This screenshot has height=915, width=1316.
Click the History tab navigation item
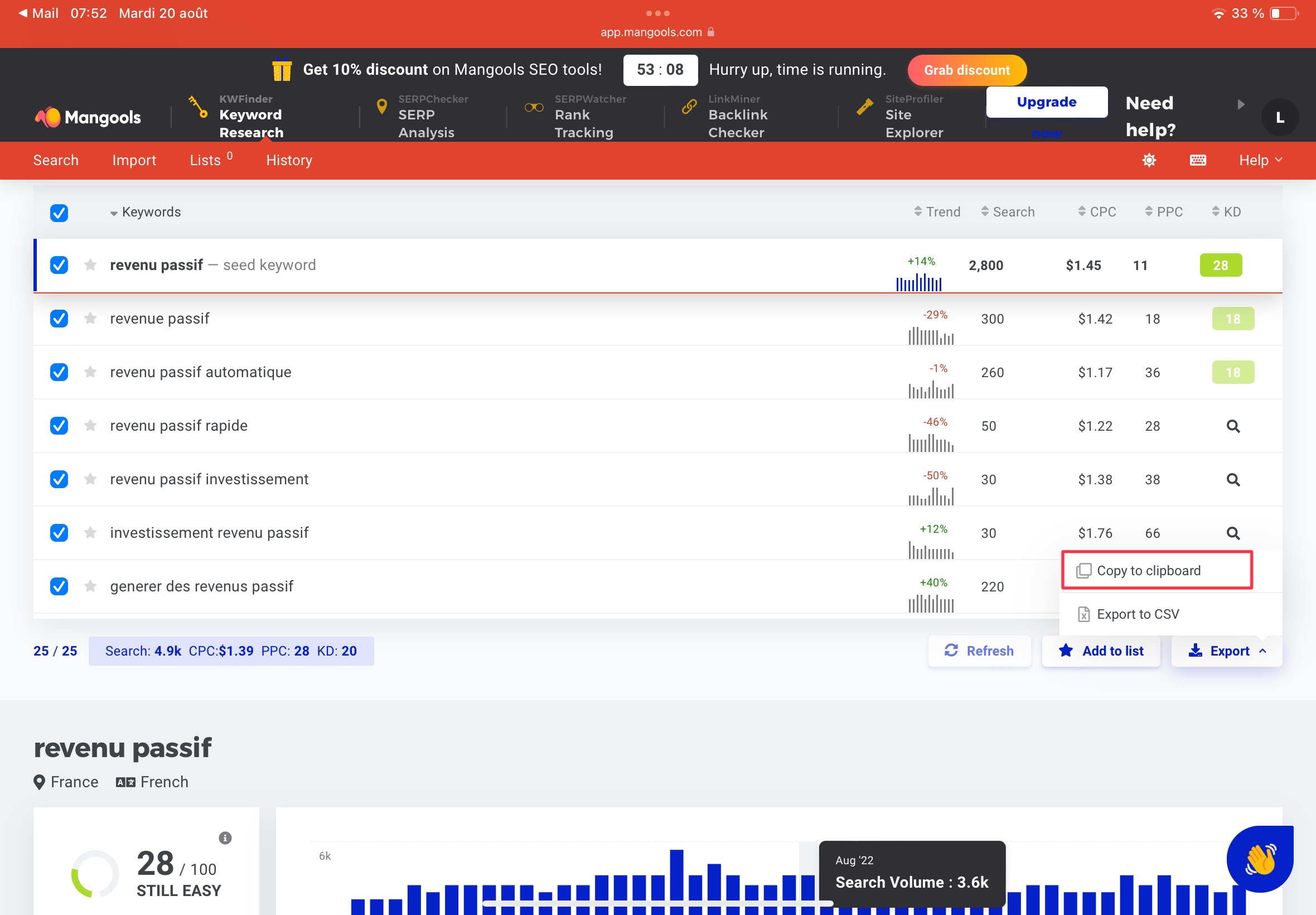289,160
